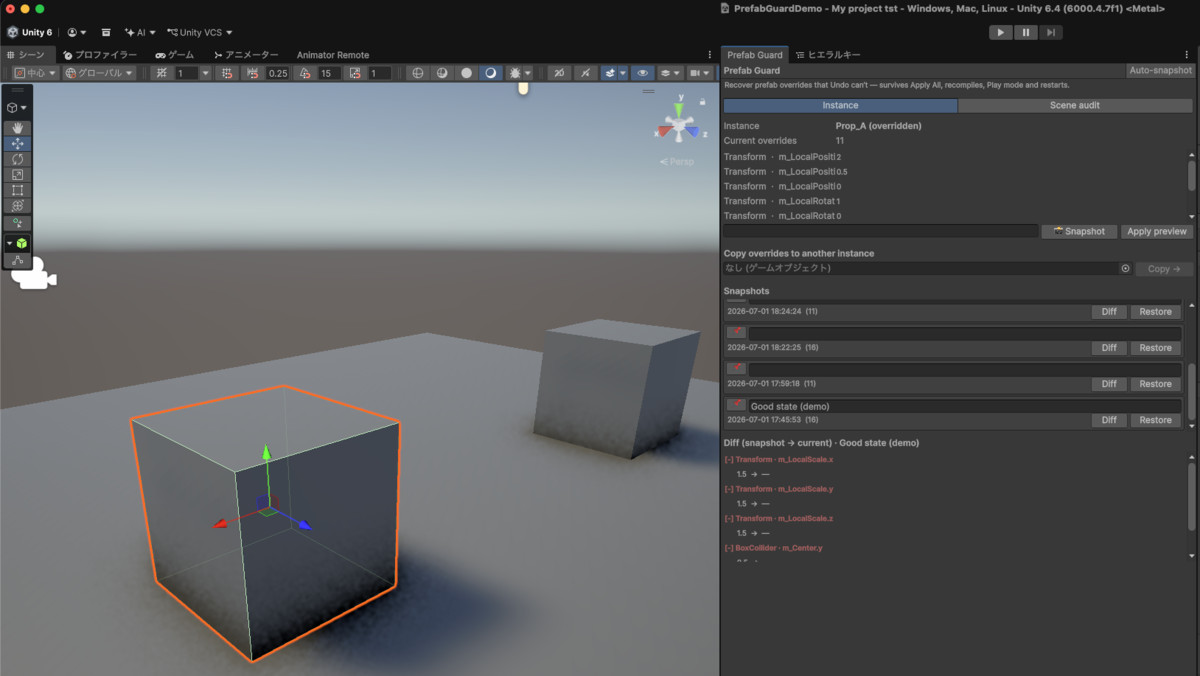Toggle scene lighting
This screenshot has width=1200, height=676.
[586, 73]
